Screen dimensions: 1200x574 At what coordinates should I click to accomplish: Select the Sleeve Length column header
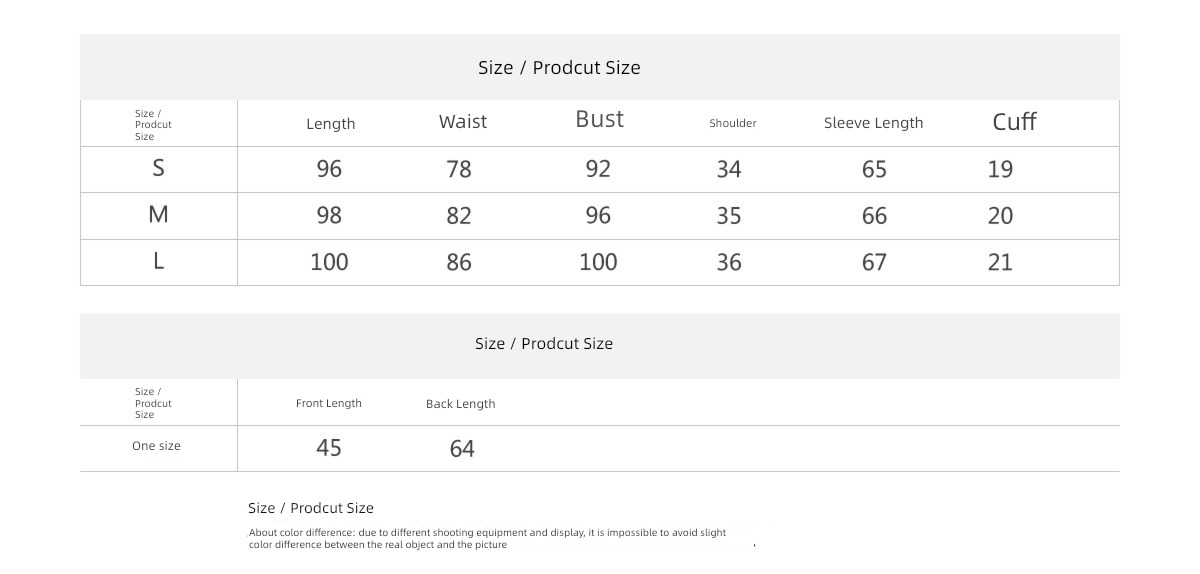(874, 123)
